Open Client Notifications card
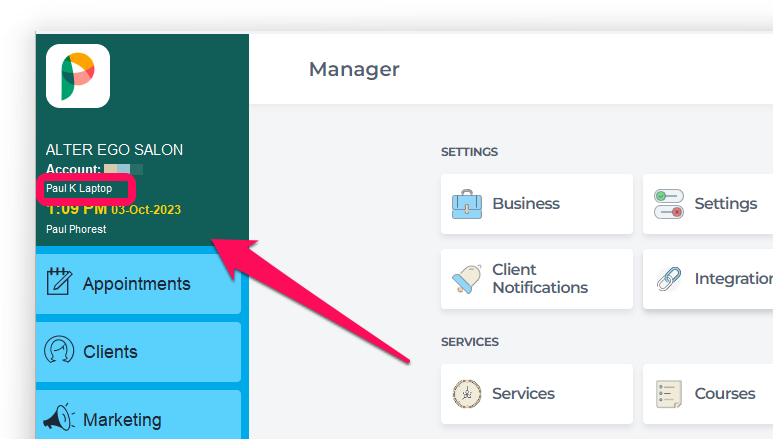Screen dimensions: 783x439 pyautogui.click(x=537, y=279)
